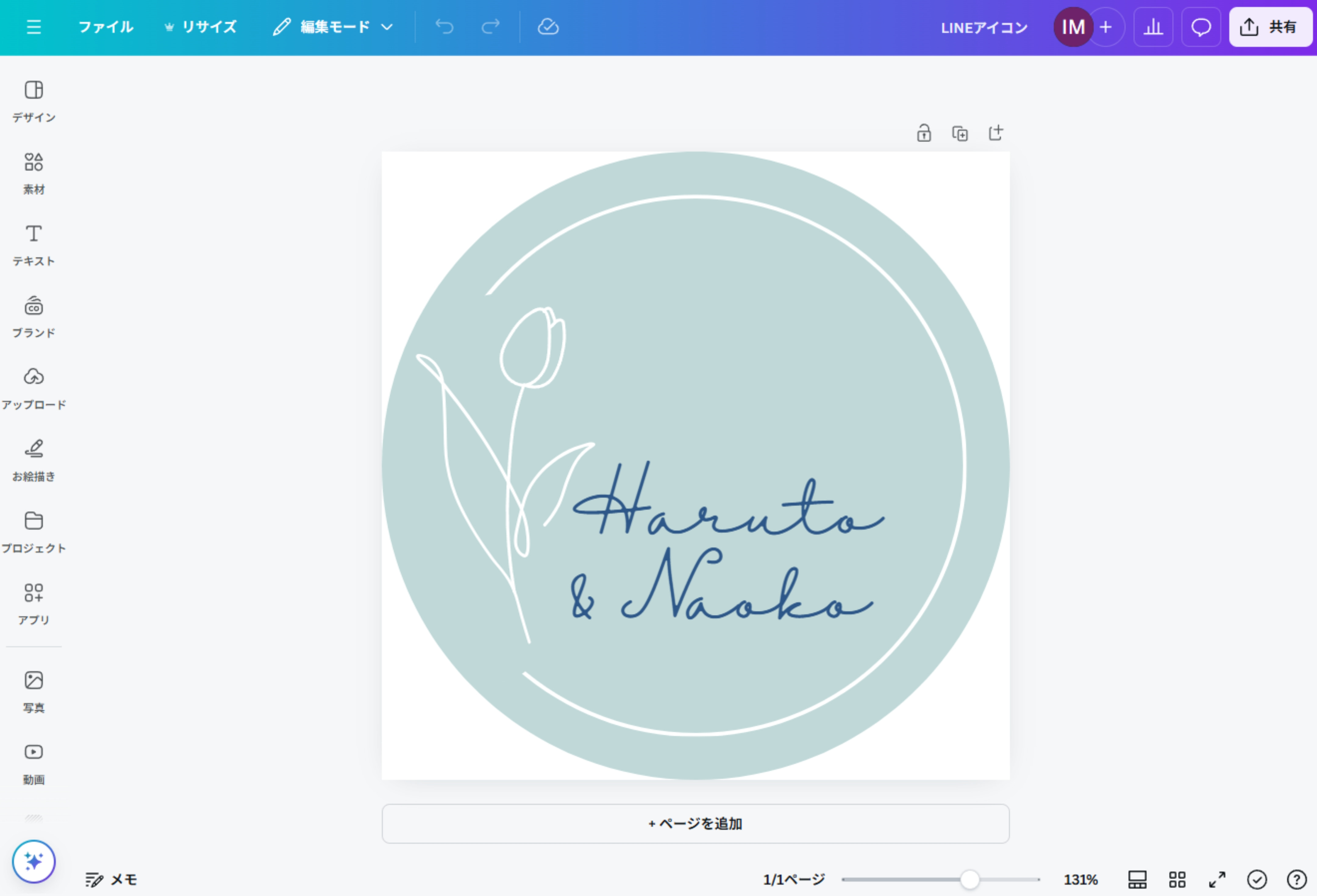Toggle the grid view of pages

tap(1176, 880)
